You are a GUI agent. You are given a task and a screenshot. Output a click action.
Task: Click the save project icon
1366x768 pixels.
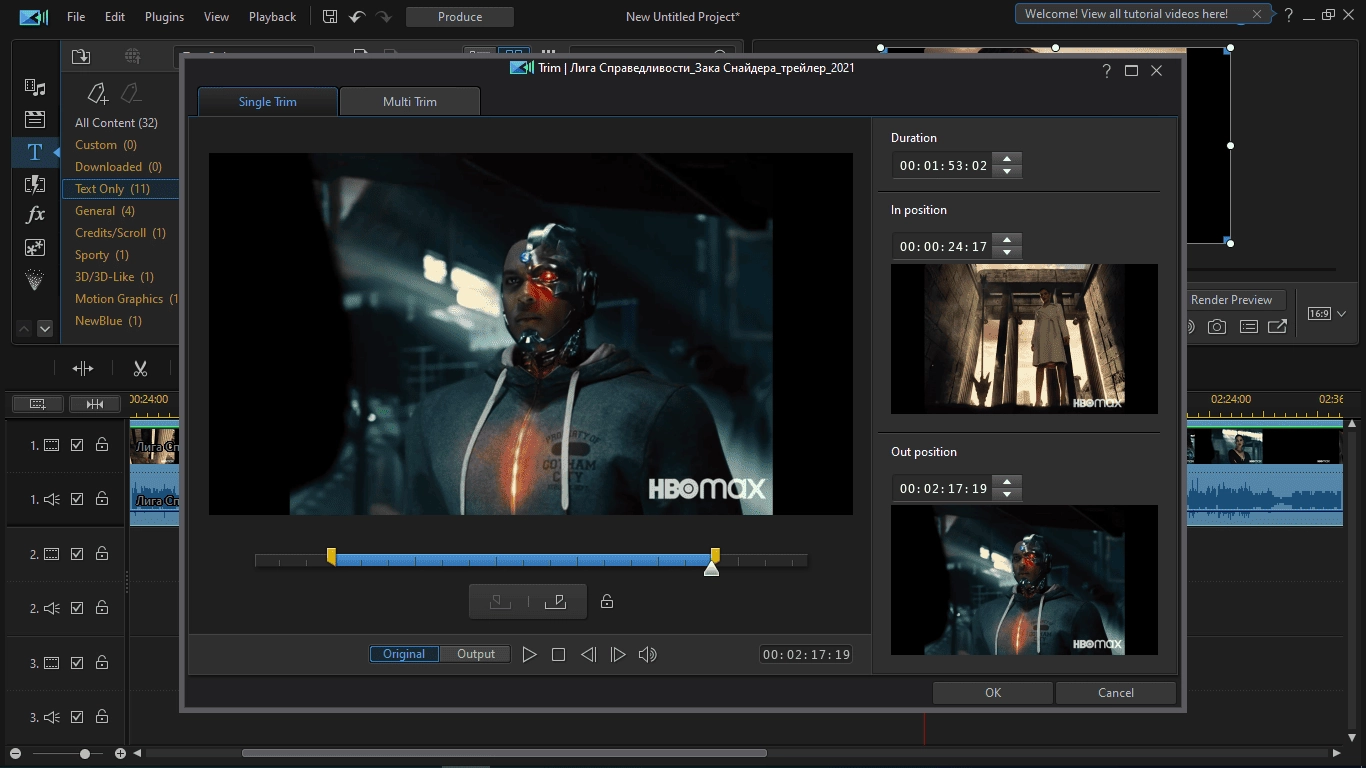coord(330,17)
